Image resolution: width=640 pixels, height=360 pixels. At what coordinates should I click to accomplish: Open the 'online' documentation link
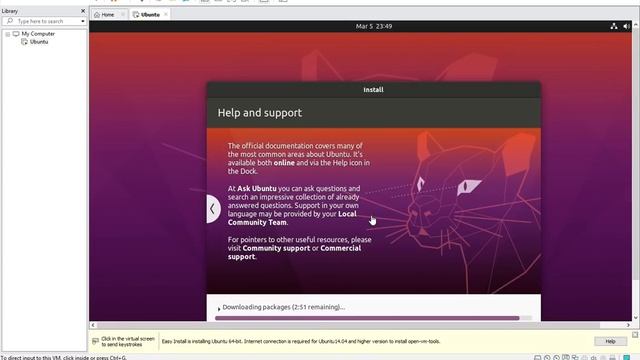point(284,163)
